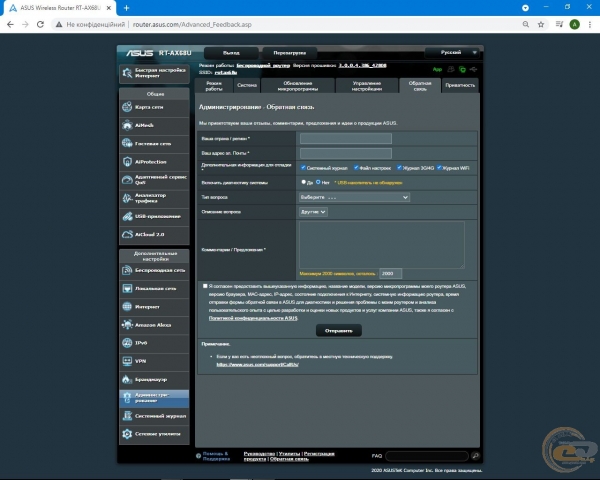This screenshot has height=480, width=600.
Task: Toggle Файл настроек checkbox
Action: (x=356, y=167)
